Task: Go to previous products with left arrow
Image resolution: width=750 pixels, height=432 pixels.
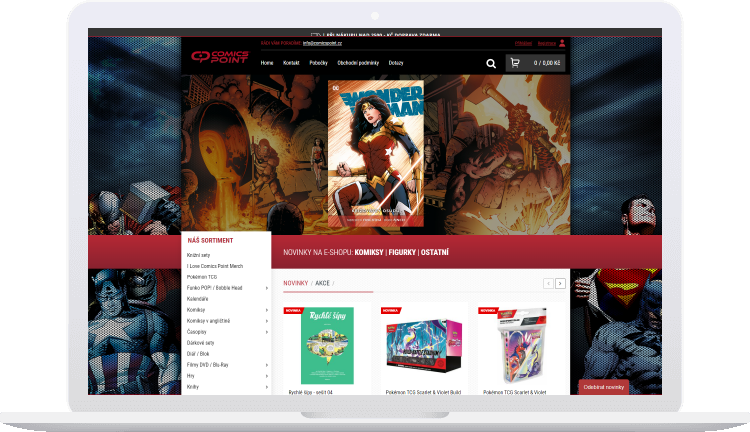Action: tap(548, 284)
